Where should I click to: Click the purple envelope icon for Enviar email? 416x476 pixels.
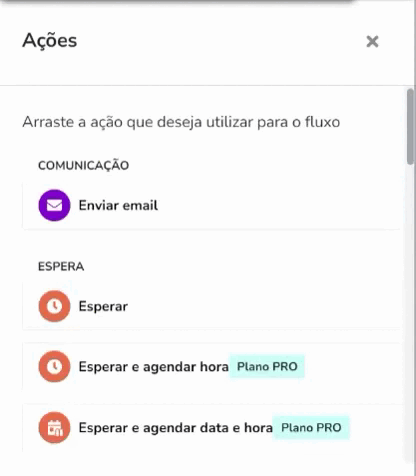click(54, 205)
